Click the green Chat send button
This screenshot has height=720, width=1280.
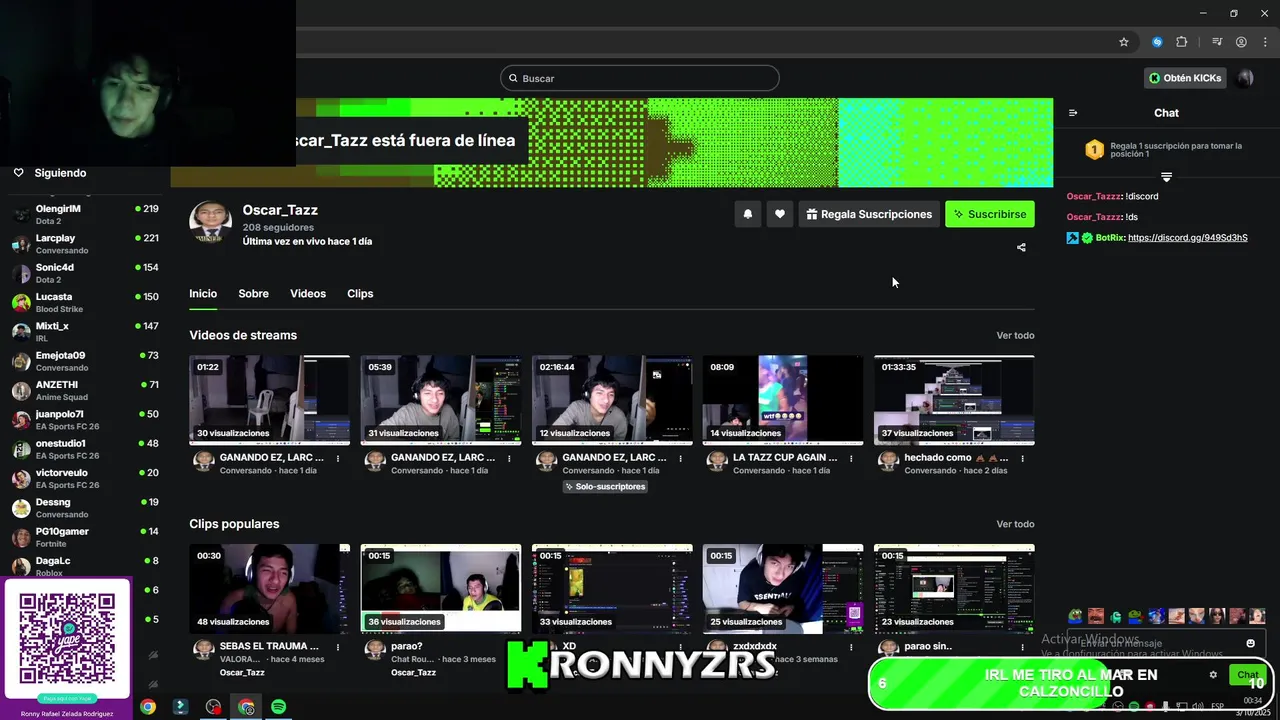coord(1248,675)
